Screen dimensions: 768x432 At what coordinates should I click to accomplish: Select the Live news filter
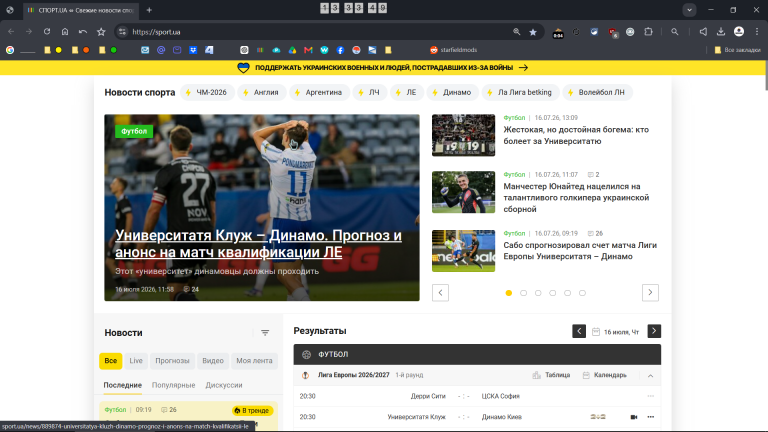click(136, 361)
